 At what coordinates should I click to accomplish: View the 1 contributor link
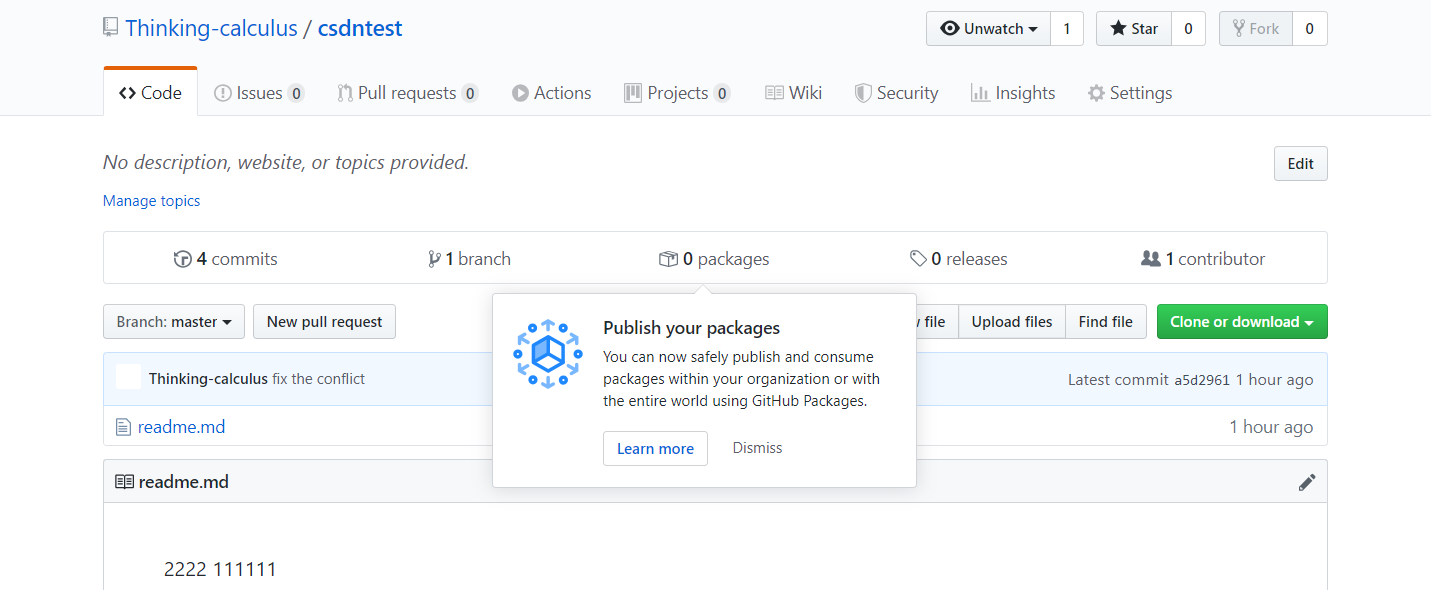(x=1203, y=259)
